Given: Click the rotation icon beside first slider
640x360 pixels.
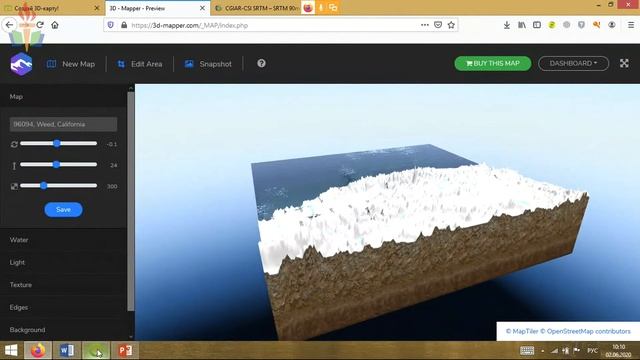Looking at the screenshot, I should [x=14, y=144].
